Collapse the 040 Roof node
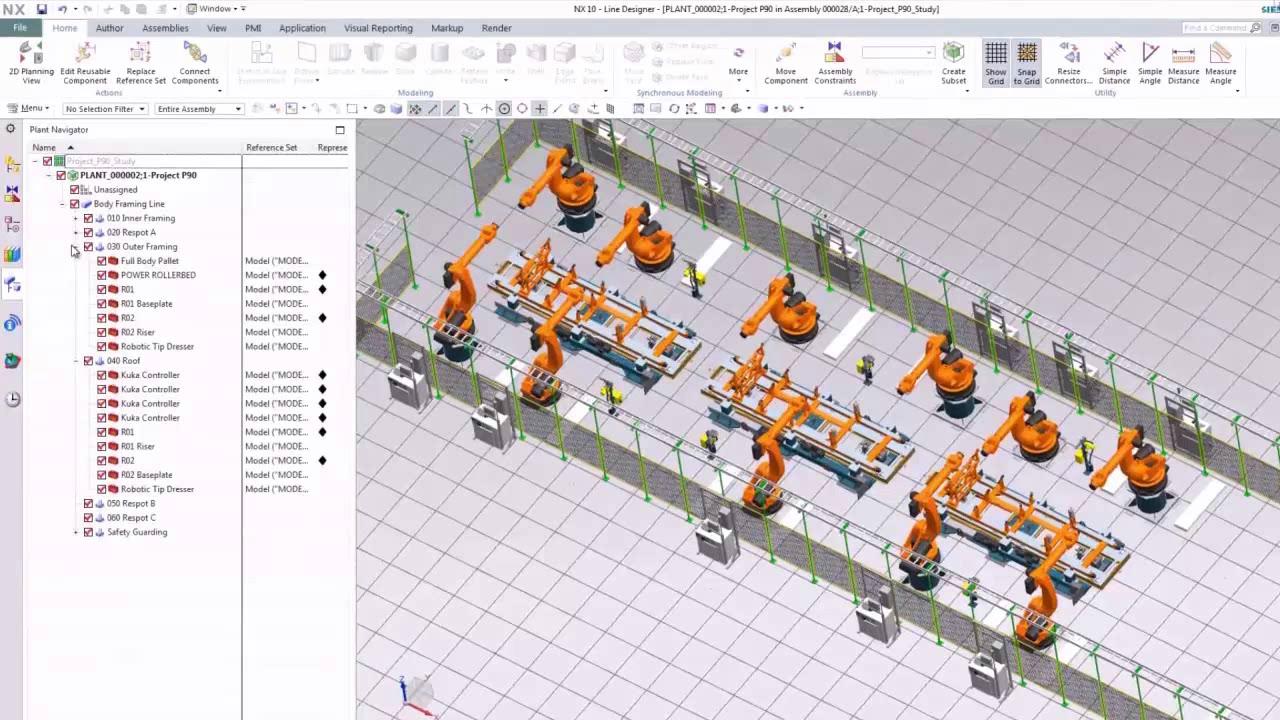 [x=76, y=361]
